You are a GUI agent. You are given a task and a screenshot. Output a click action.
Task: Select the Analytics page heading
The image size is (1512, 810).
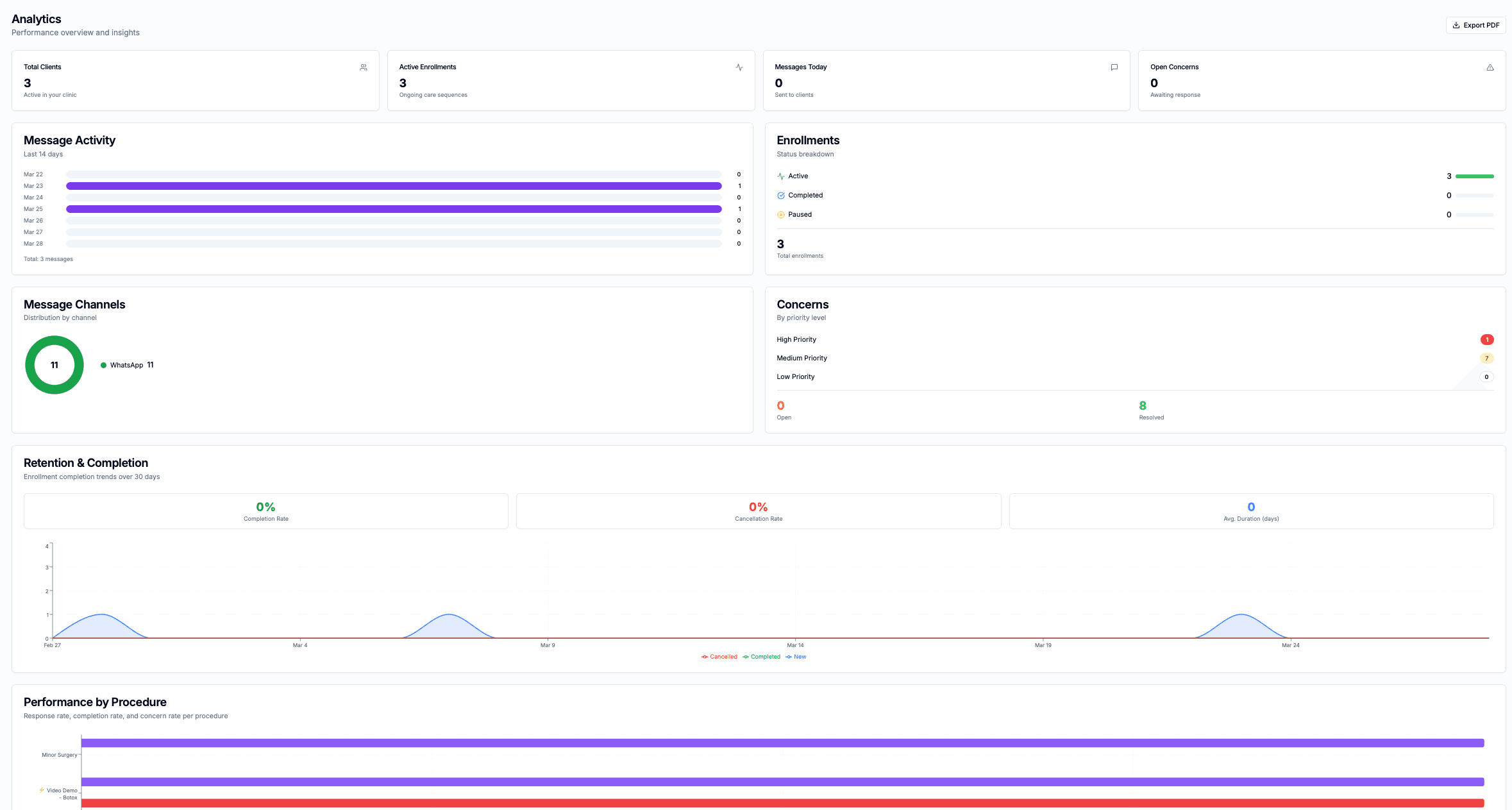36,19
